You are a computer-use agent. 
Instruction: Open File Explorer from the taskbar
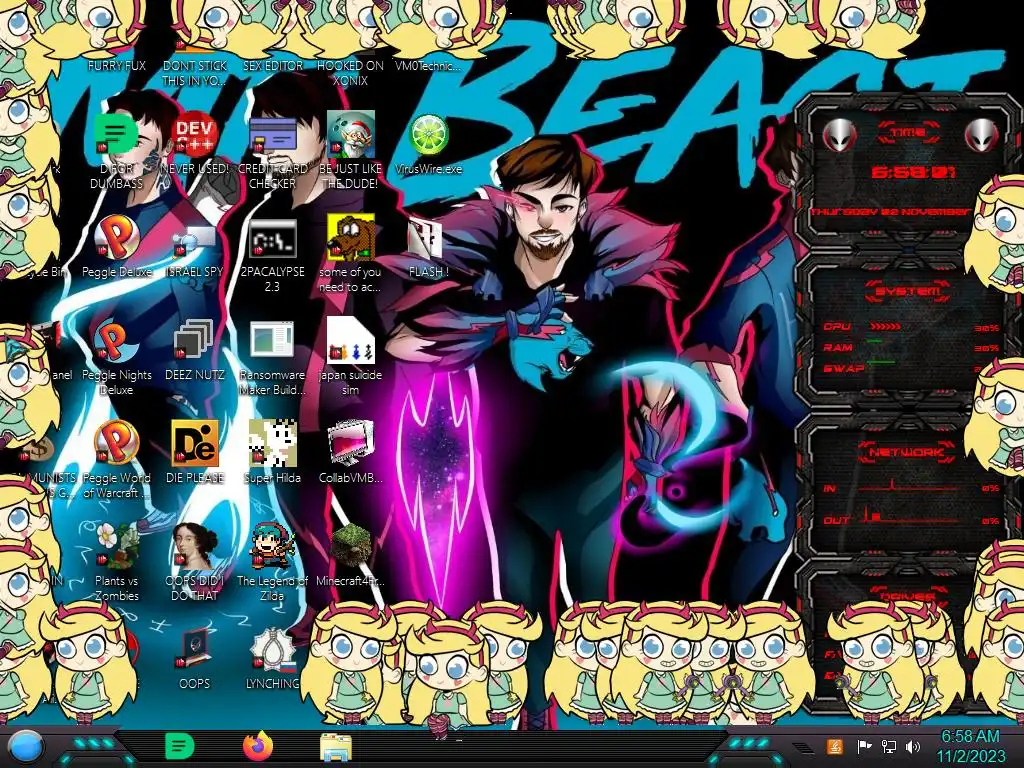(336, 747)
